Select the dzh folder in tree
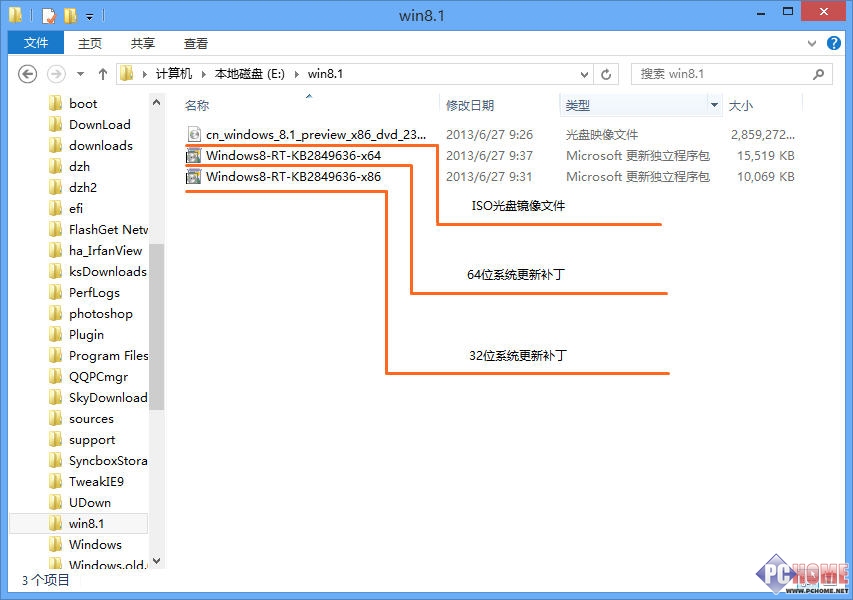The image size is (853, 600). pyautogui.click(x=79, y=166)
